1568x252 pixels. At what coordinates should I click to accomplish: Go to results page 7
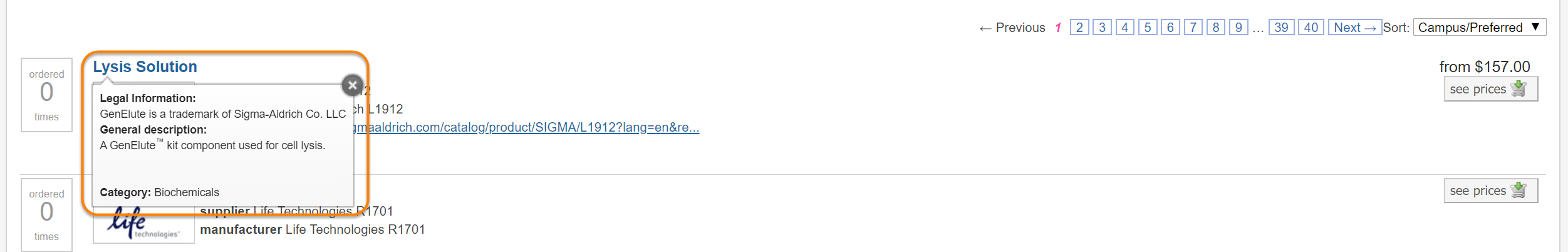1193,28
